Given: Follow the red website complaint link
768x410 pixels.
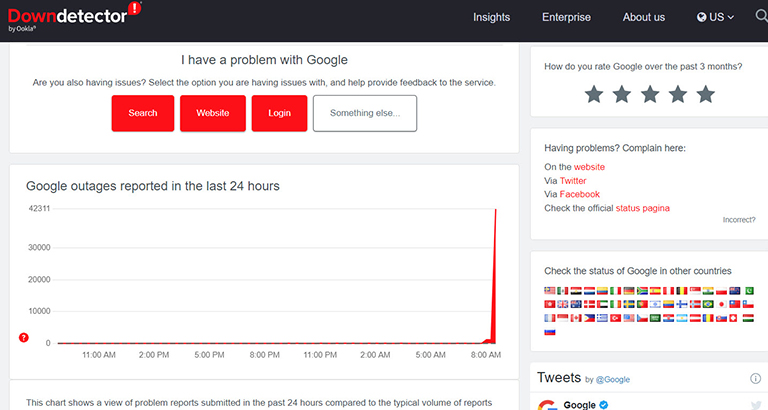Looking at the screenshot, I should [589, 167].
